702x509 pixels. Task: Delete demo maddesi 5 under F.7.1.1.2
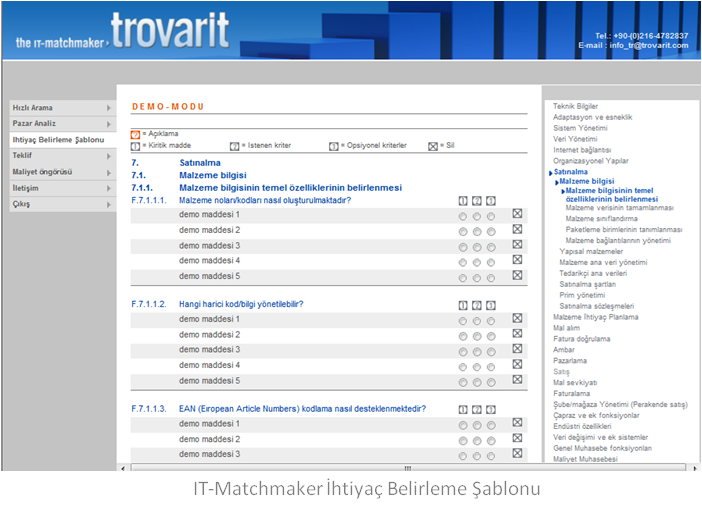point(517,380)
